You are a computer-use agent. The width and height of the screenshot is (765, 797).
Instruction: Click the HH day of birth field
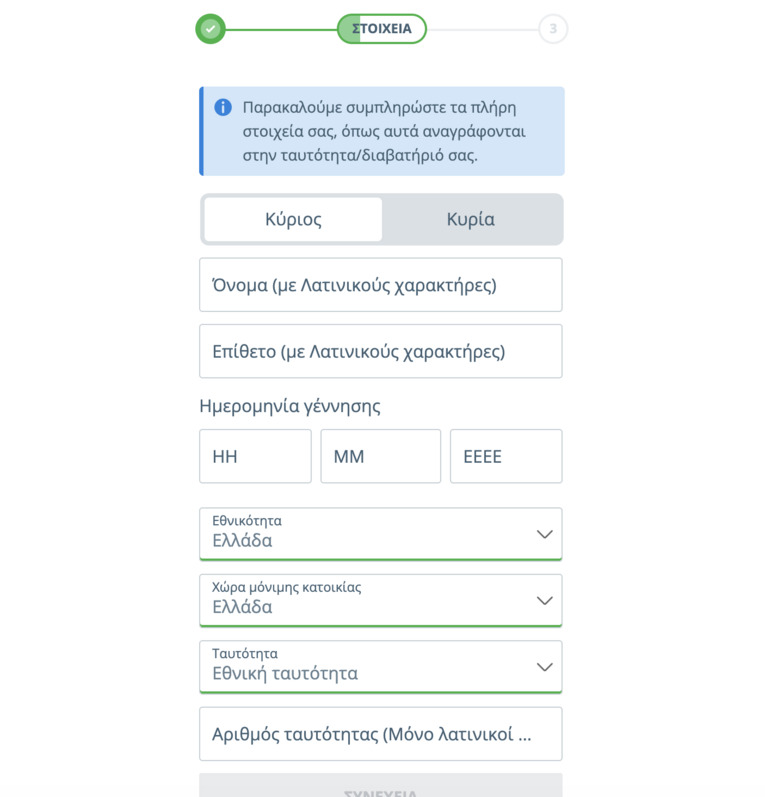point(255,456)
